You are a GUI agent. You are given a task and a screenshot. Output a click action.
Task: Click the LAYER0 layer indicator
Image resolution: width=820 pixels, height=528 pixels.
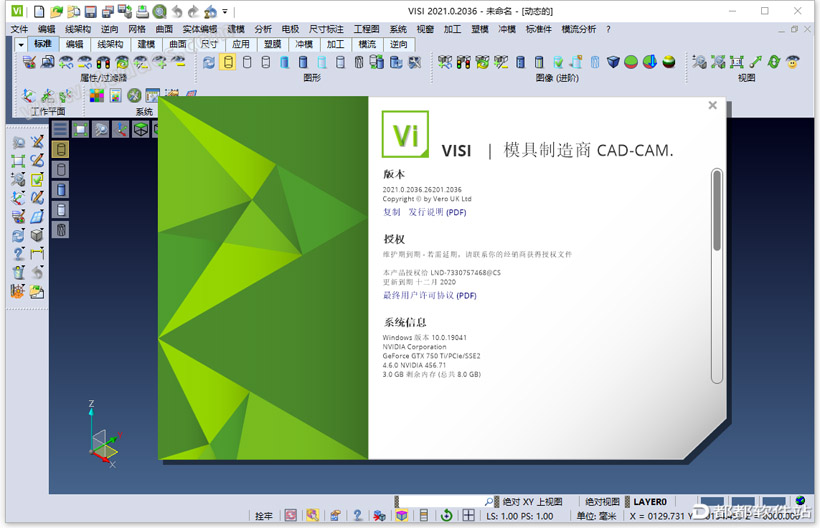point(650,502)
